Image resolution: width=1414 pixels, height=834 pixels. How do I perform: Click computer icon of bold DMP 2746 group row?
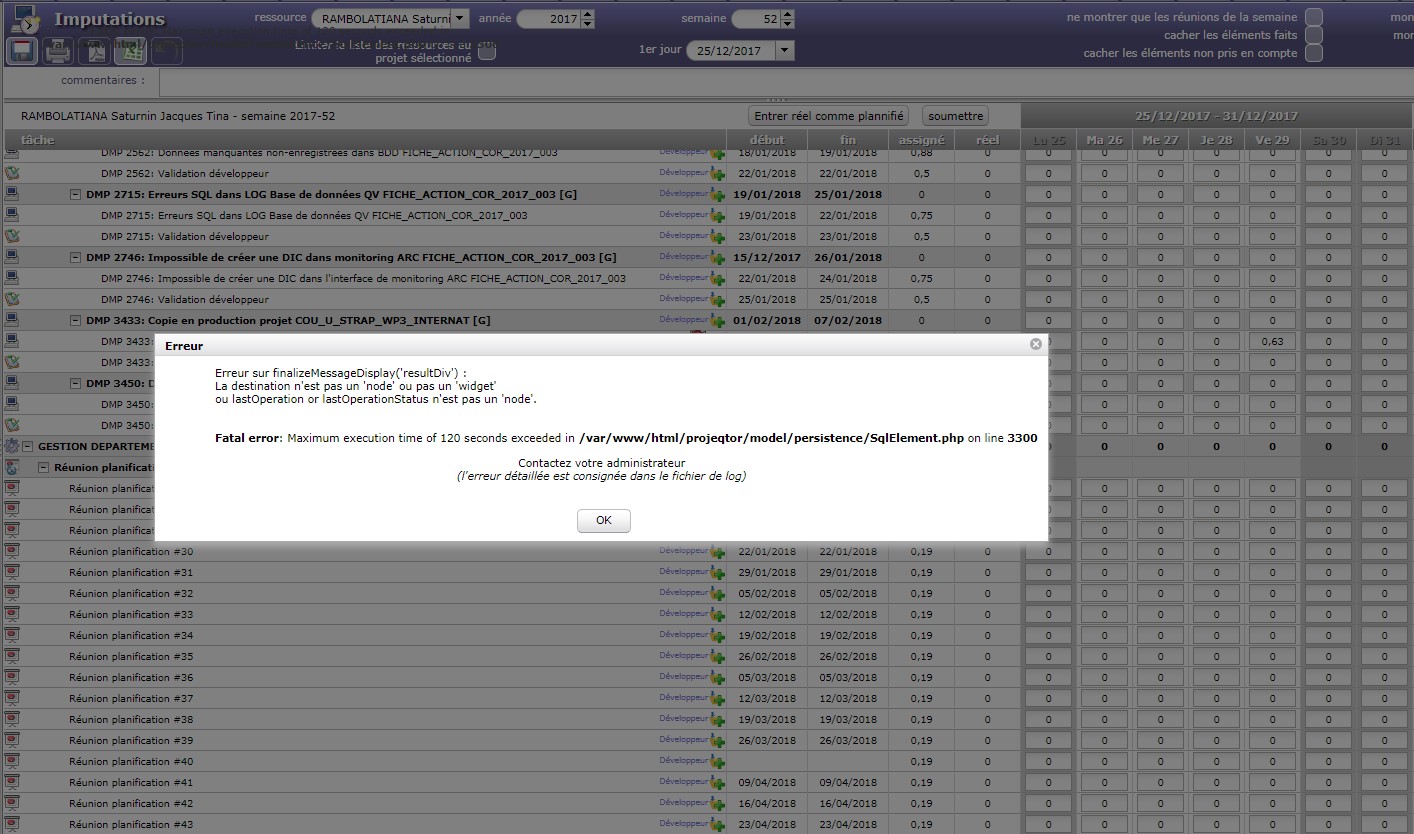pos(12,257)
